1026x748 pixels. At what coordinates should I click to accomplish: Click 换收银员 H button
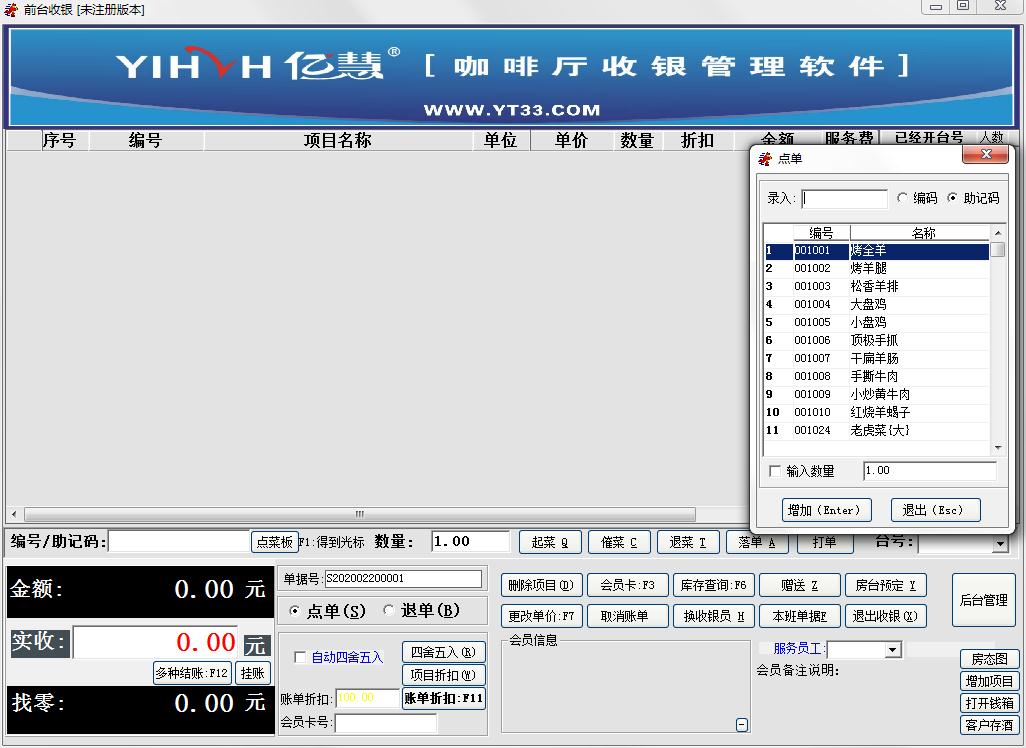(x=713, y=616)
